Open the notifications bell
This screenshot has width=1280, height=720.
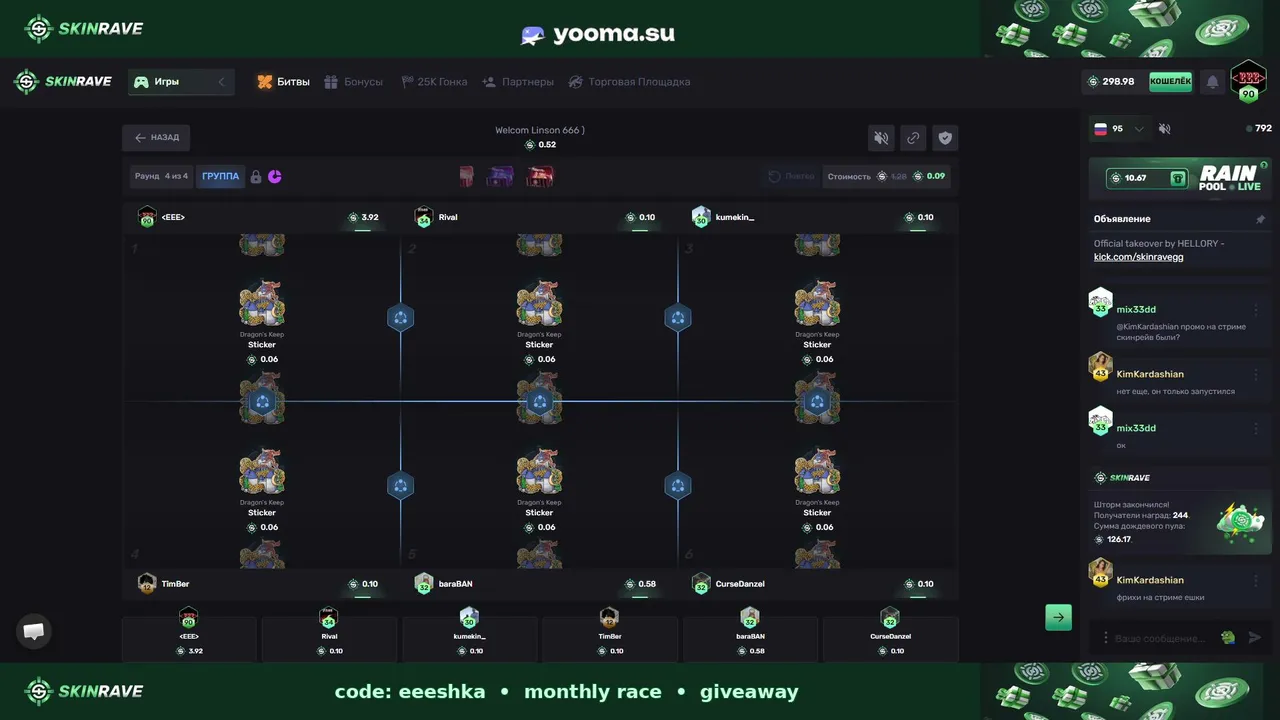click(x=1212, y=82)
